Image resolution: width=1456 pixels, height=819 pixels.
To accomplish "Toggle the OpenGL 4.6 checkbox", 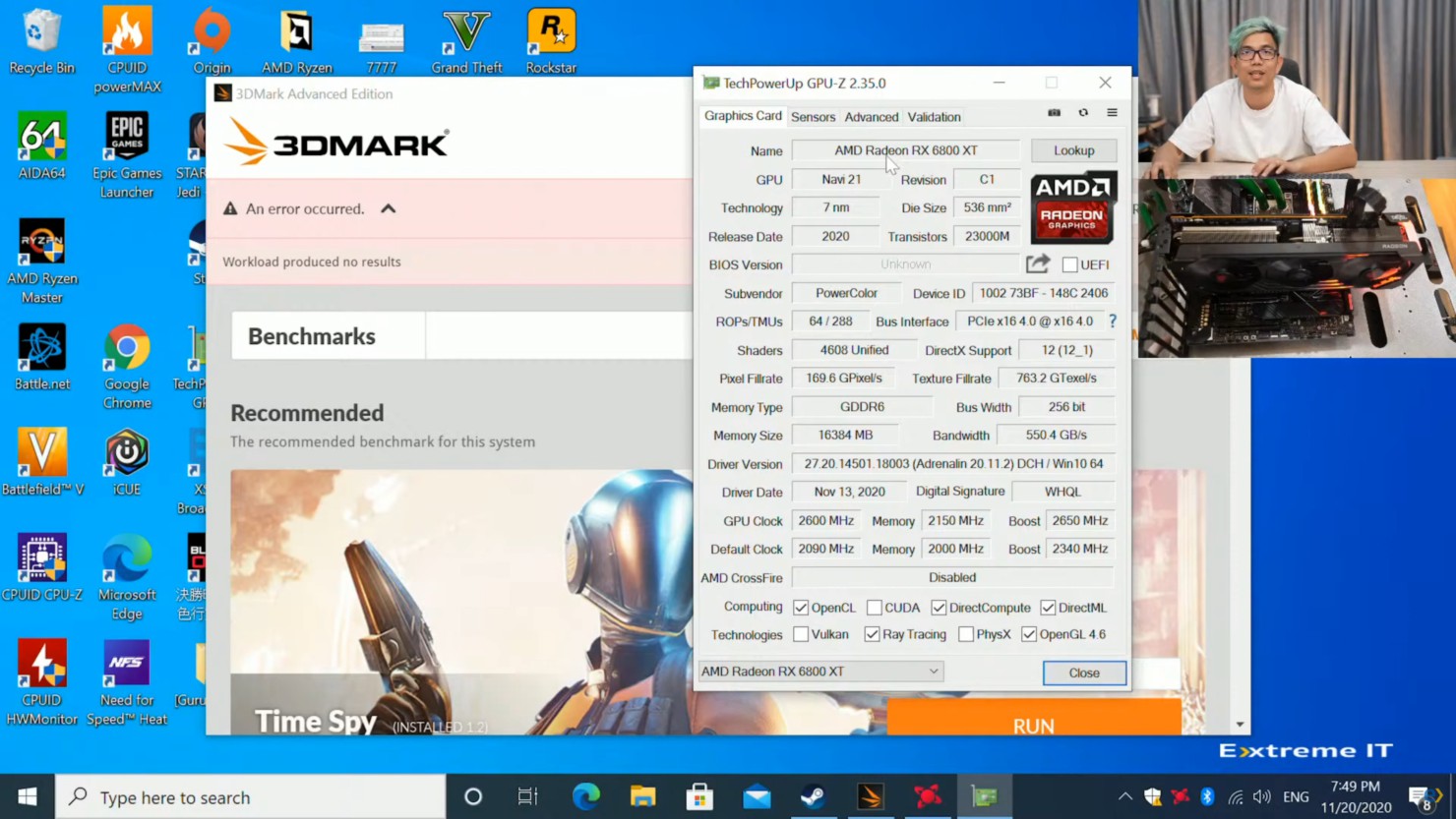I will click(1029, 634).
